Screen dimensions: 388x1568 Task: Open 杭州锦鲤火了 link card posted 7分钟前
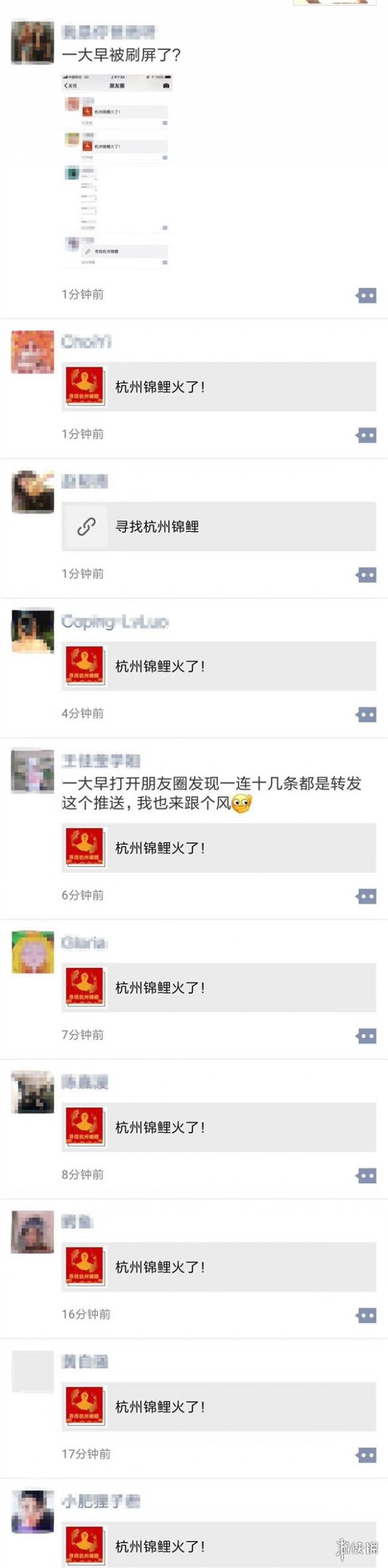219,987
